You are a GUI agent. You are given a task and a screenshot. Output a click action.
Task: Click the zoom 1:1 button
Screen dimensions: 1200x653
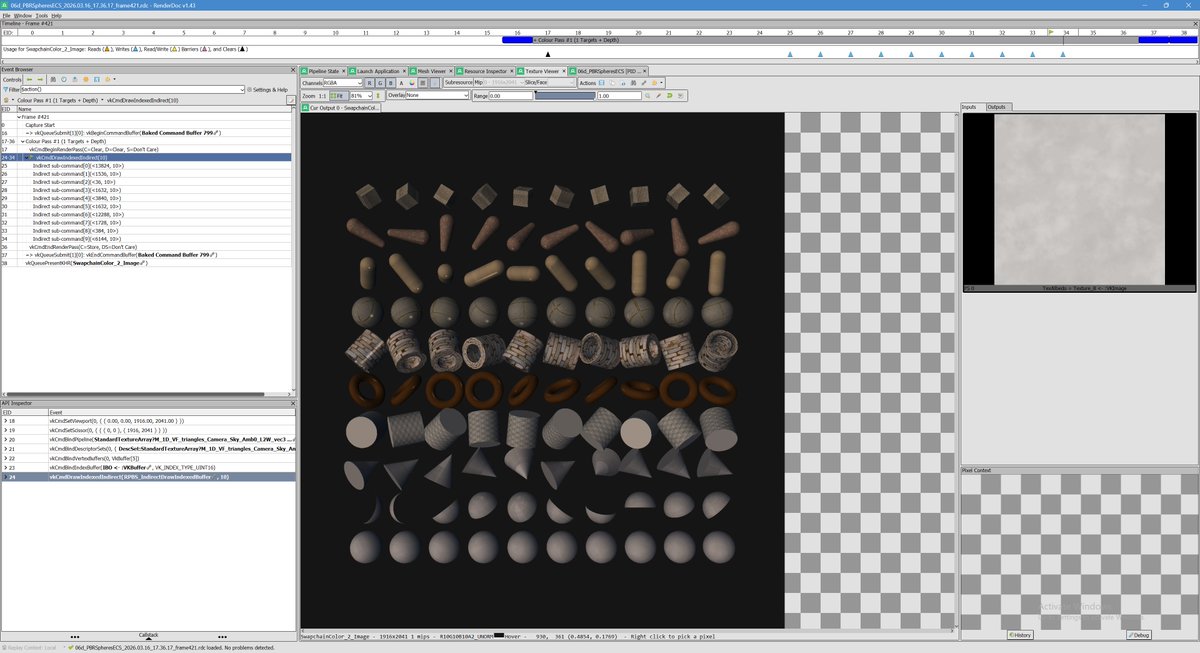pos(323,95)
